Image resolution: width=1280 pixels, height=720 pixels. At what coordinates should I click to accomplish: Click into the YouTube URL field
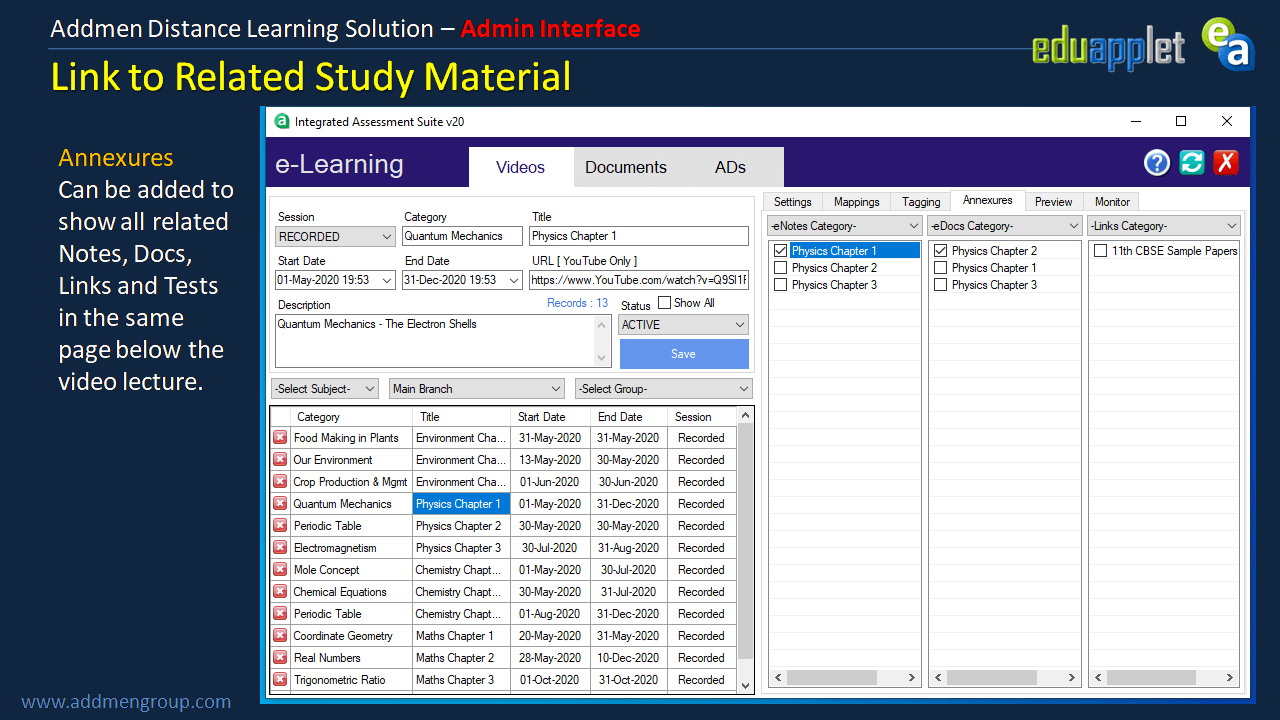pos(639,281)
